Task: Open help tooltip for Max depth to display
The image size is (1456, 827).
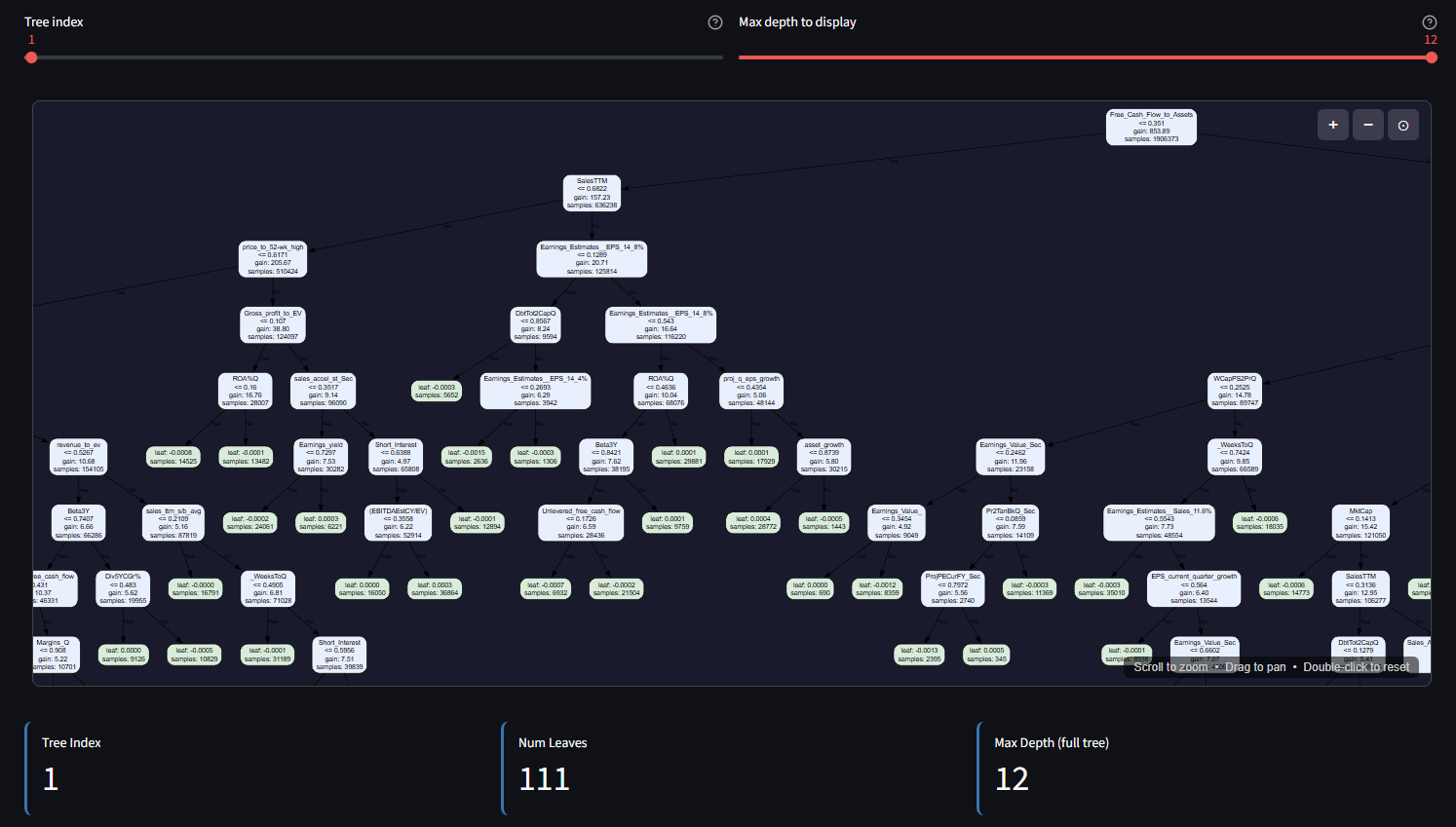Action: click(x=1429, y=22)
